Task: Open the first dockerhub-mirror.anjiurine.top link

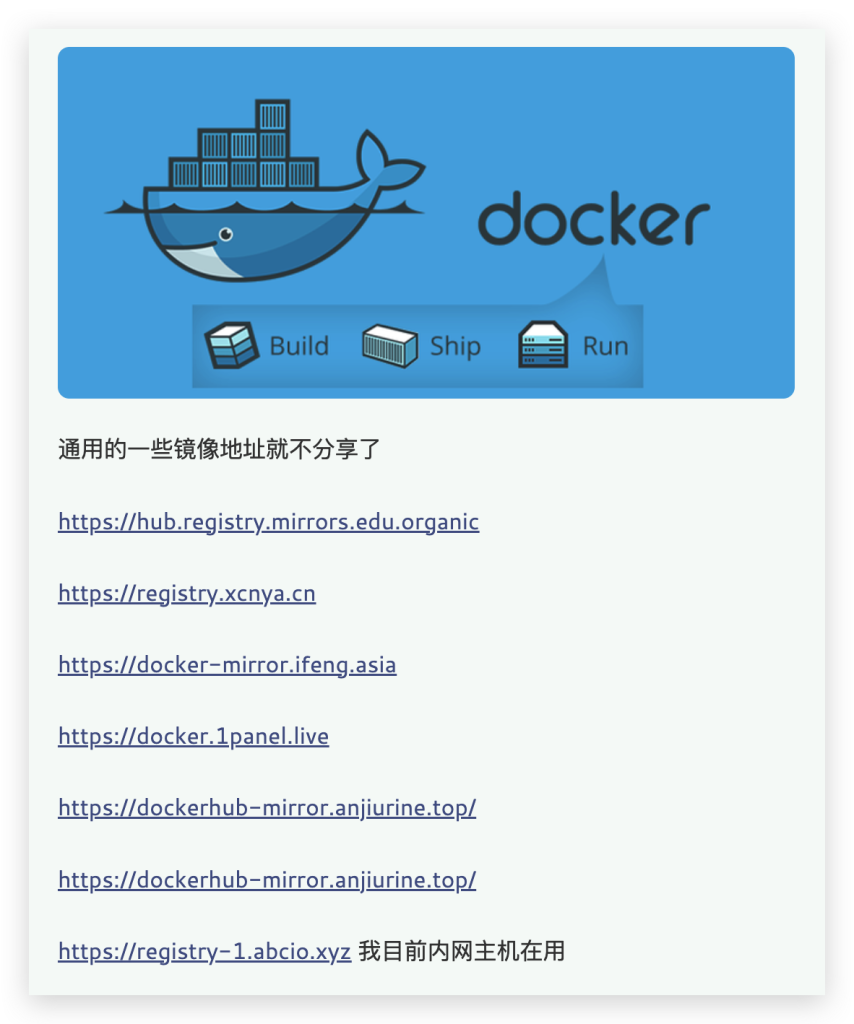Action: click(267, 808)
